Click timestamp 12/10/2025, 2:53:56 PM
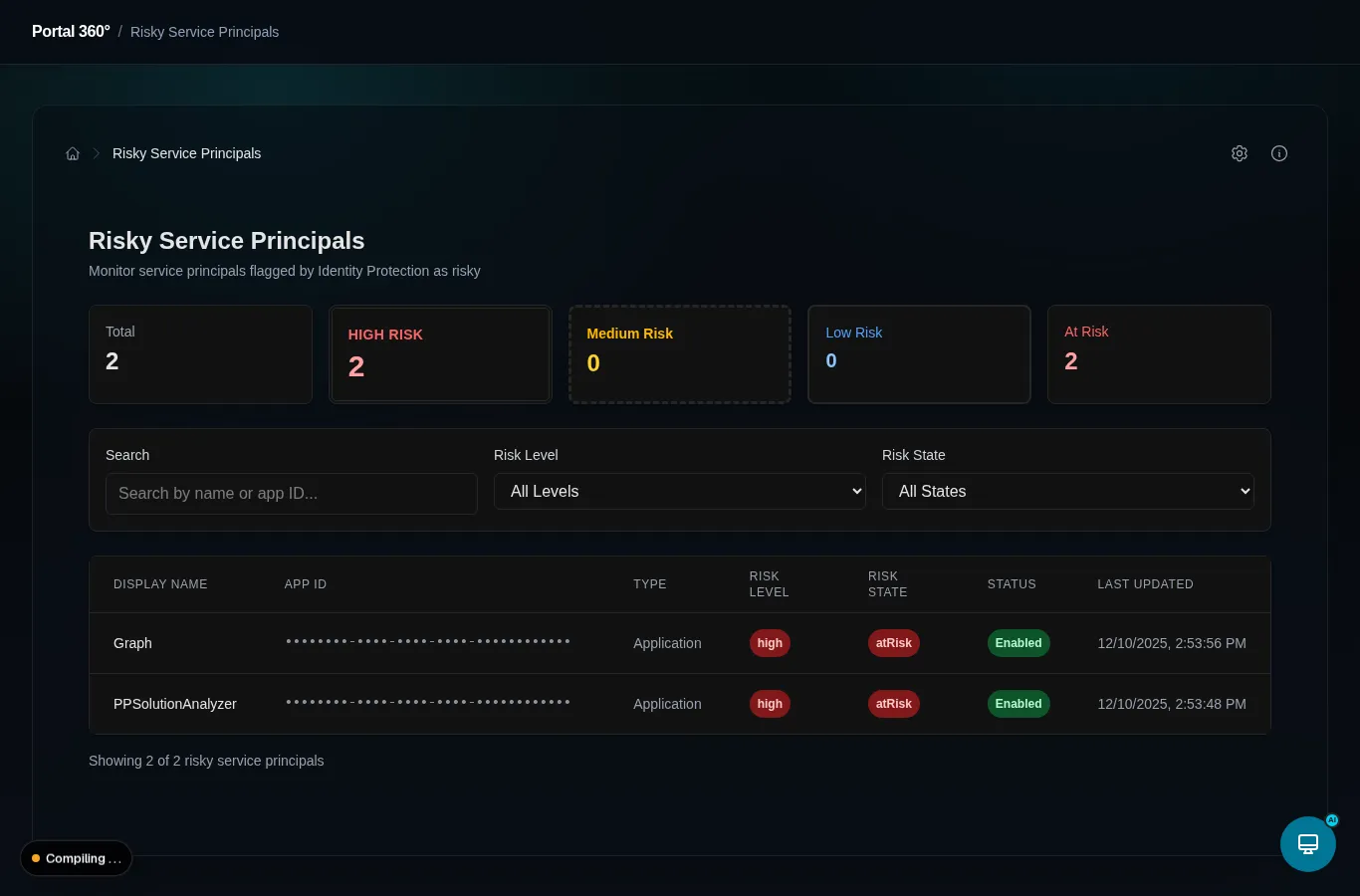The image size is (1360, 896). 1172,643
